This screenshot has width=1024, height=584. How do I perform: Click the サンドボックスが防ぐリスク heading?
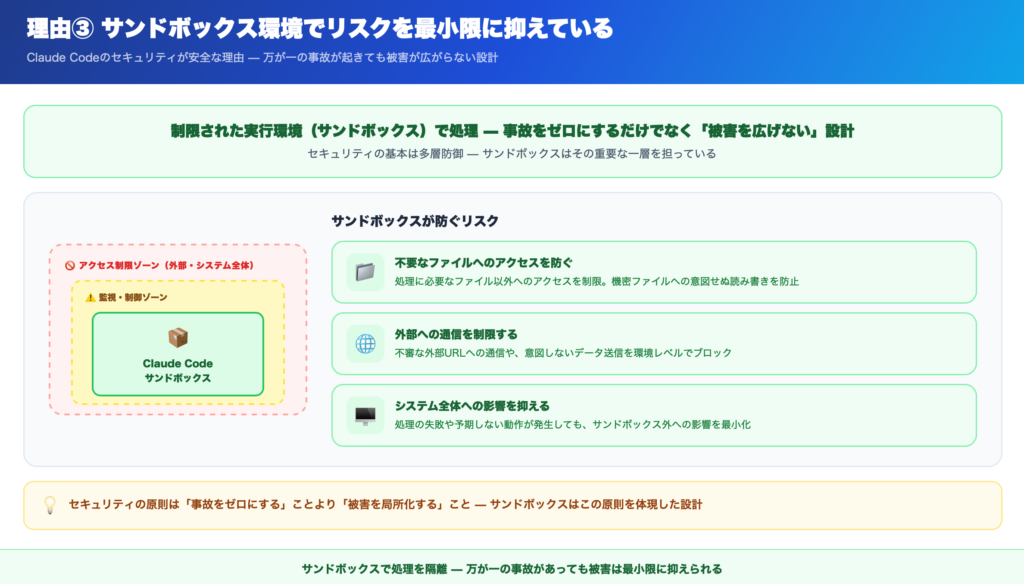click(414, 220)
